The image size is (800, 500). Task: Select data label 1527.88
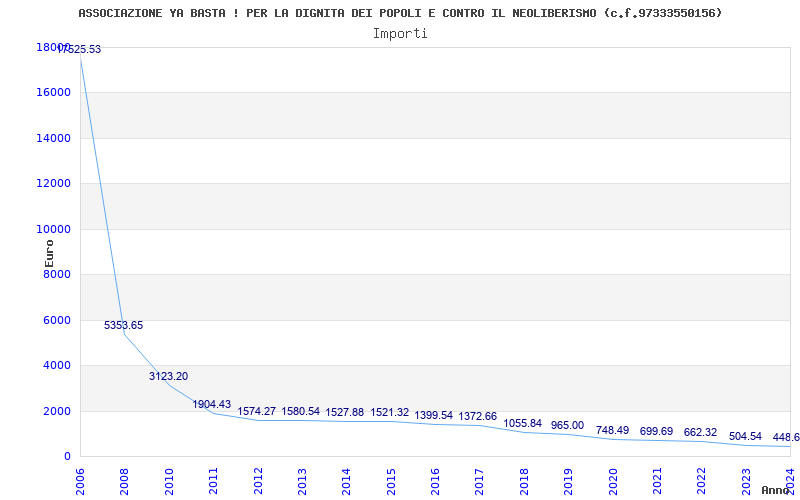(345, 412)
